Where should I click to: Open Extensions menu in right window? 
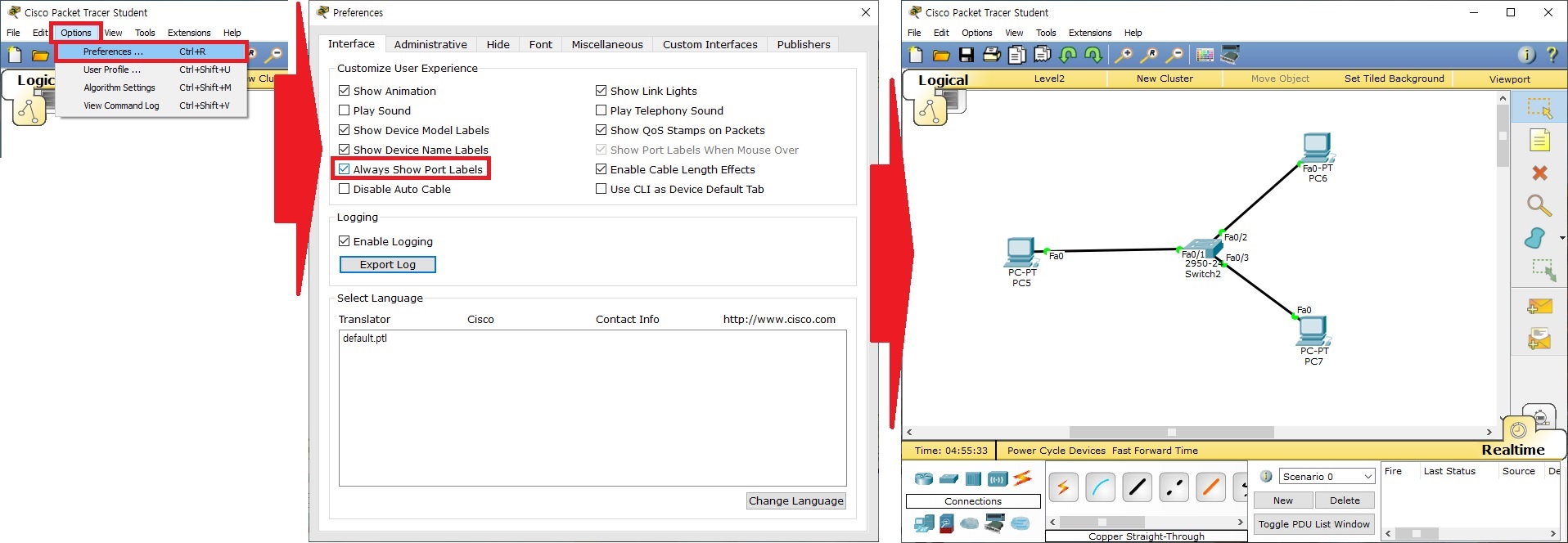(1090, 33)
